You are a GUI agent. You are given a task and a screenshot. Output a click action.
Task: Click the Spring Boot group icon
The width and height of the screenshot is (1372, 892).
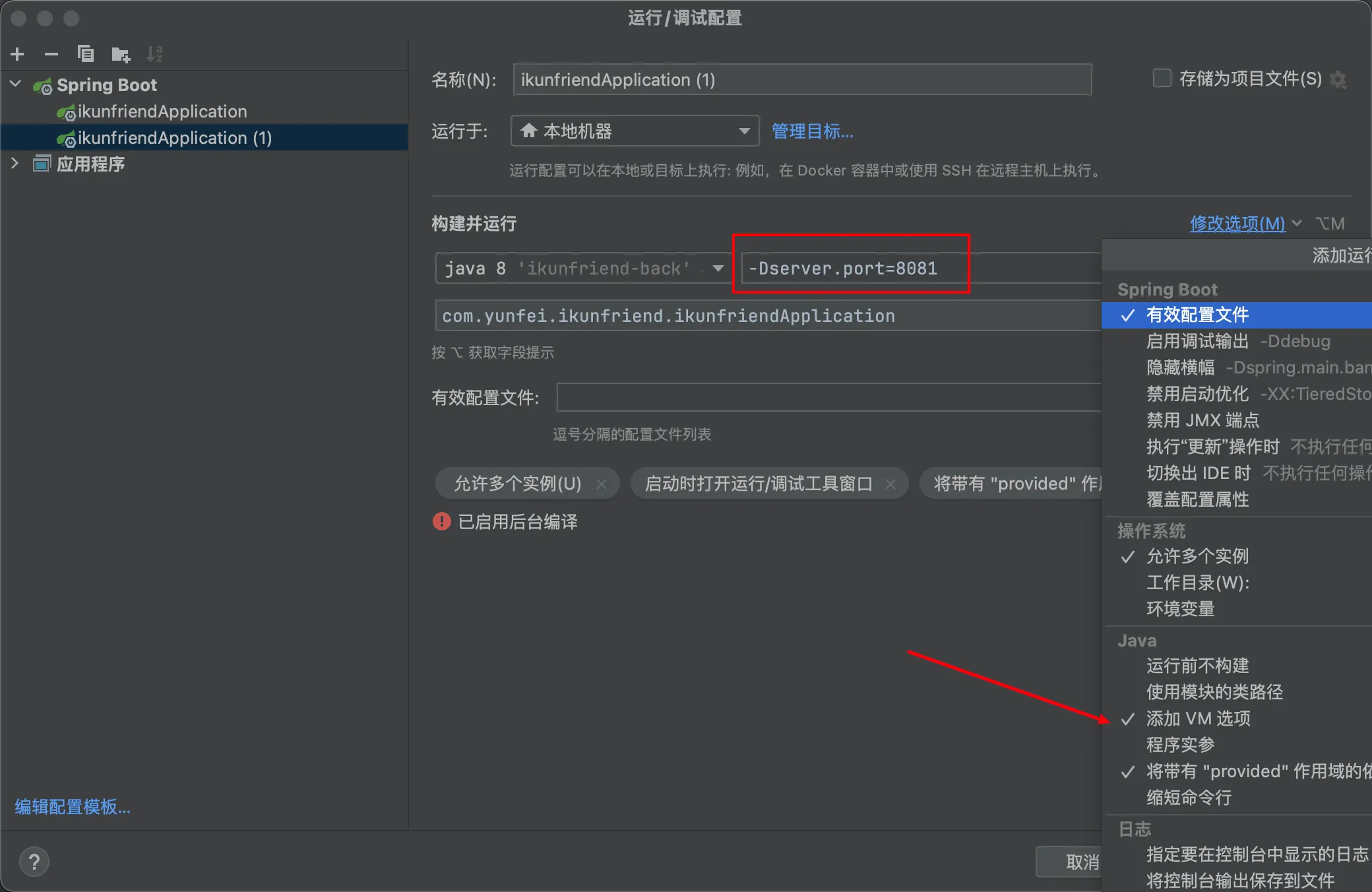44,86
